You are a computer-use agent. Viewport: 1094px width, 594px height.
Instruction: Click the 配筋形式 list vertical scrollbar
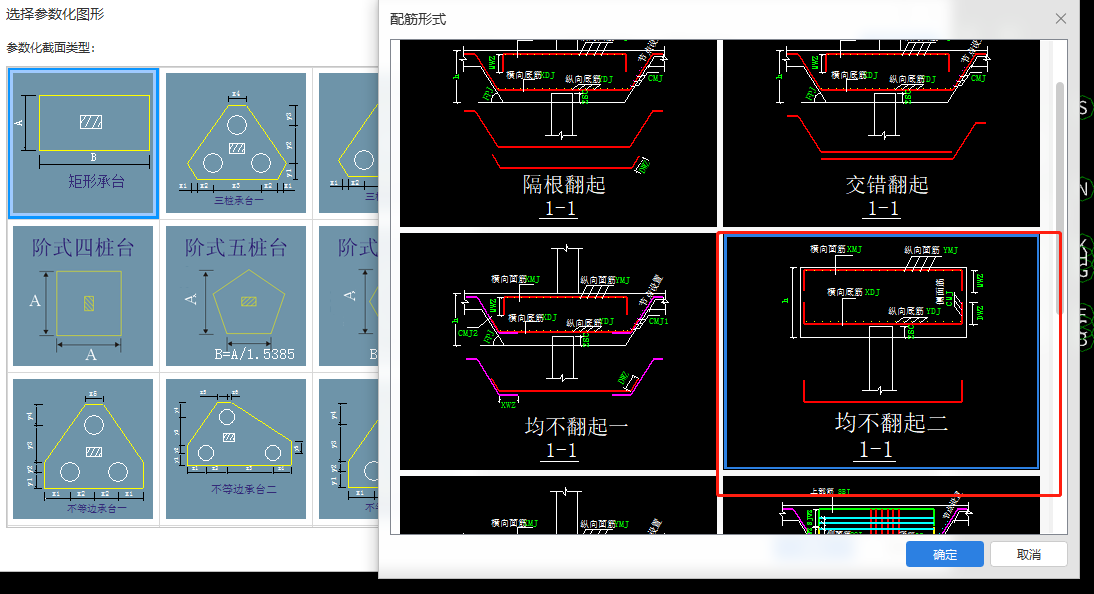[x=1060, y=198]
